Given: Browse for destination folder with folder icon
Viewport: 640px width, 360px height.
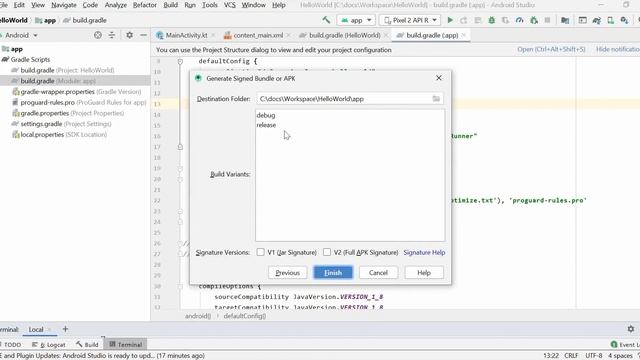Looking at the screenshot, I should click(436, 99).
